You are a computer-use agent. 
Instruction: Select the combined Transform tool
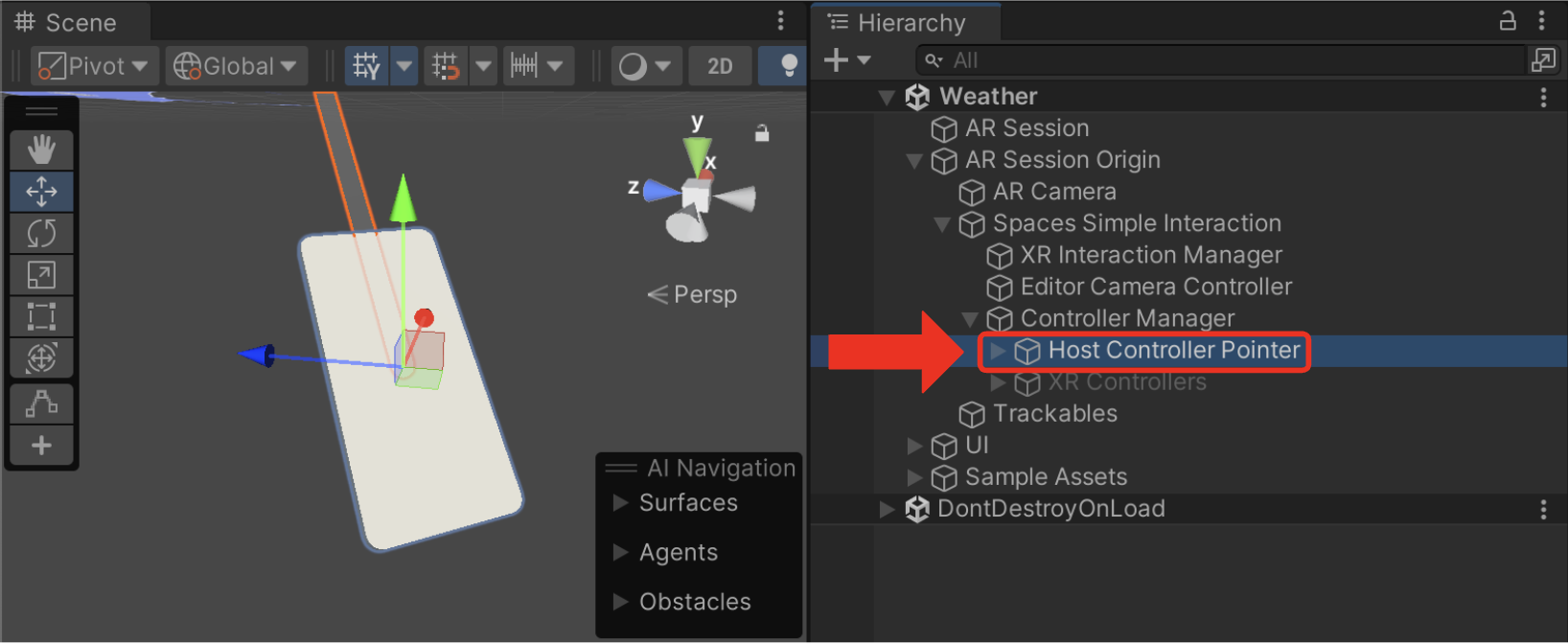coord(41,358)
